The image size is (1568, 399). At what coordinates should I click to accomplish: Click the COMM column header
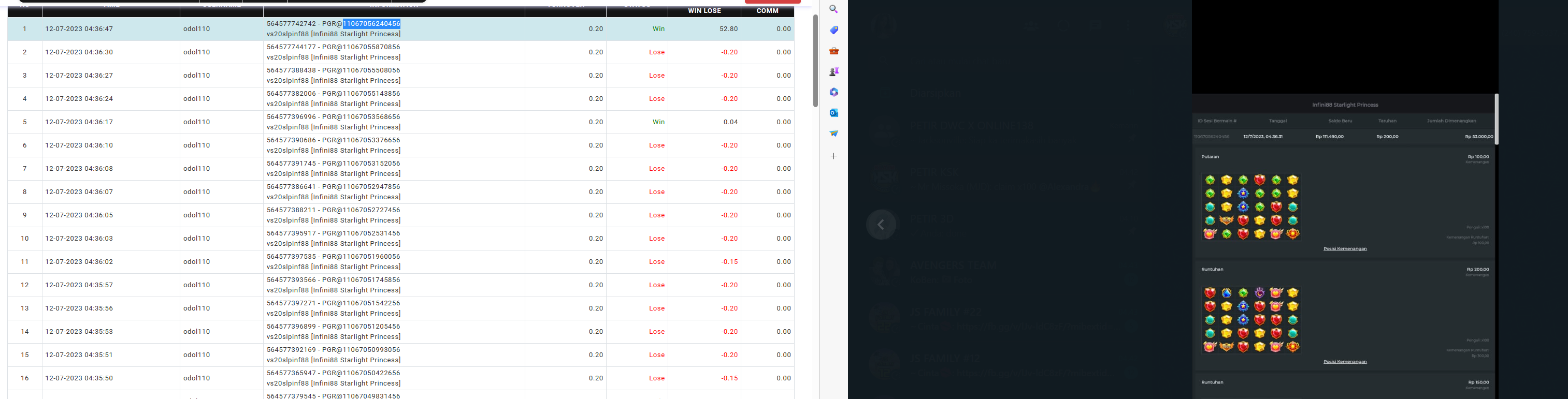click(x=767, y=11)
